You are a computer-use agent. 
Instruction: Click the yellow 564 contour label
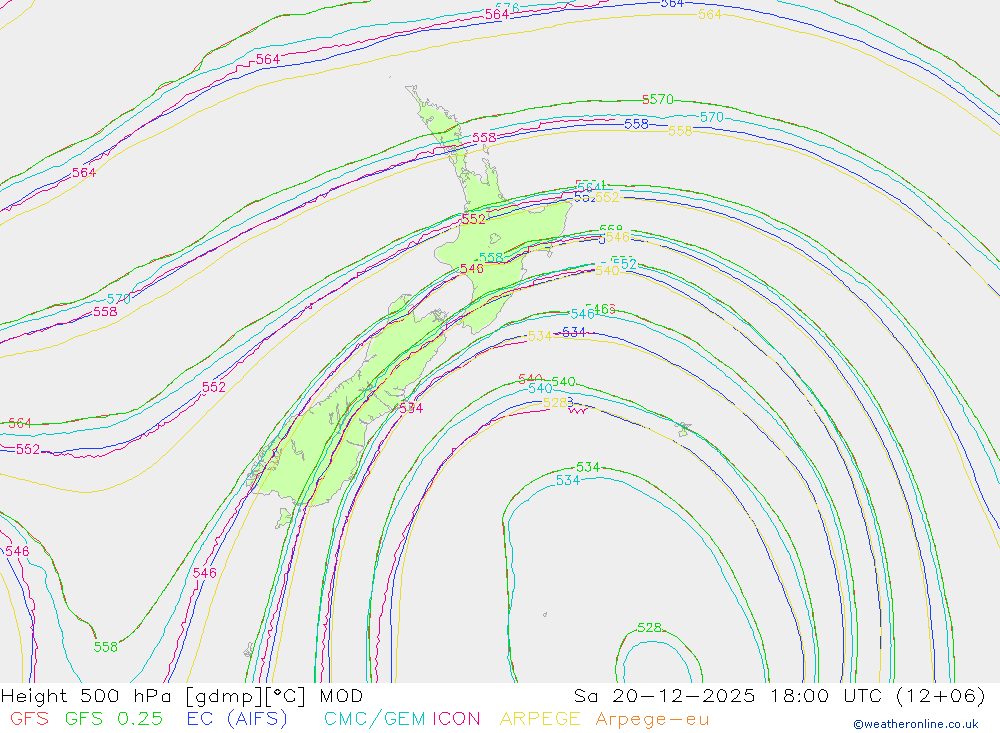[709, 14]
